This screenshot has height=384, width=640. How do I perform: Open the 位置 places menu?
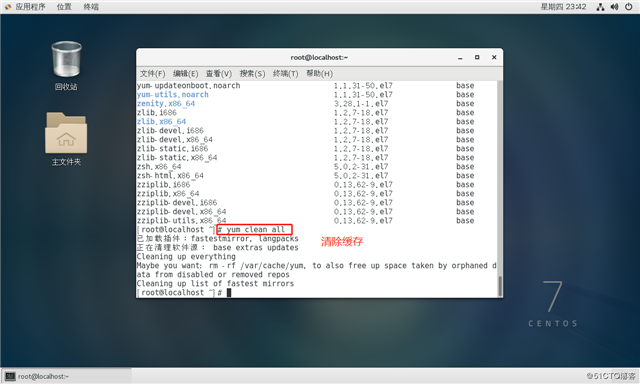pos(64,7)
